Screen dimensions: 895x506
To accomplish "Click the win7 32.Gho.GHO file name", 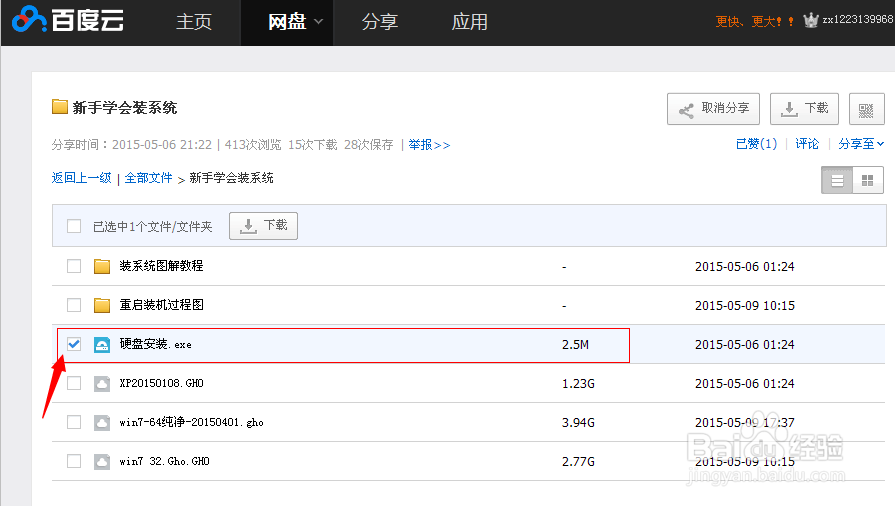I will point(164,461).
